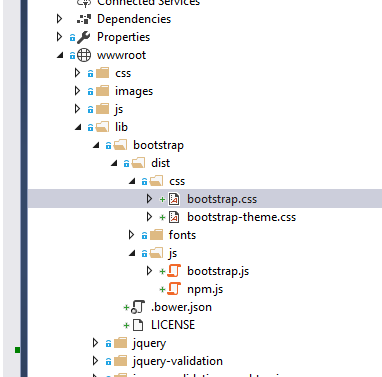
Task: Select the jquery-validation folder label
Action: (x=178, y=361)
